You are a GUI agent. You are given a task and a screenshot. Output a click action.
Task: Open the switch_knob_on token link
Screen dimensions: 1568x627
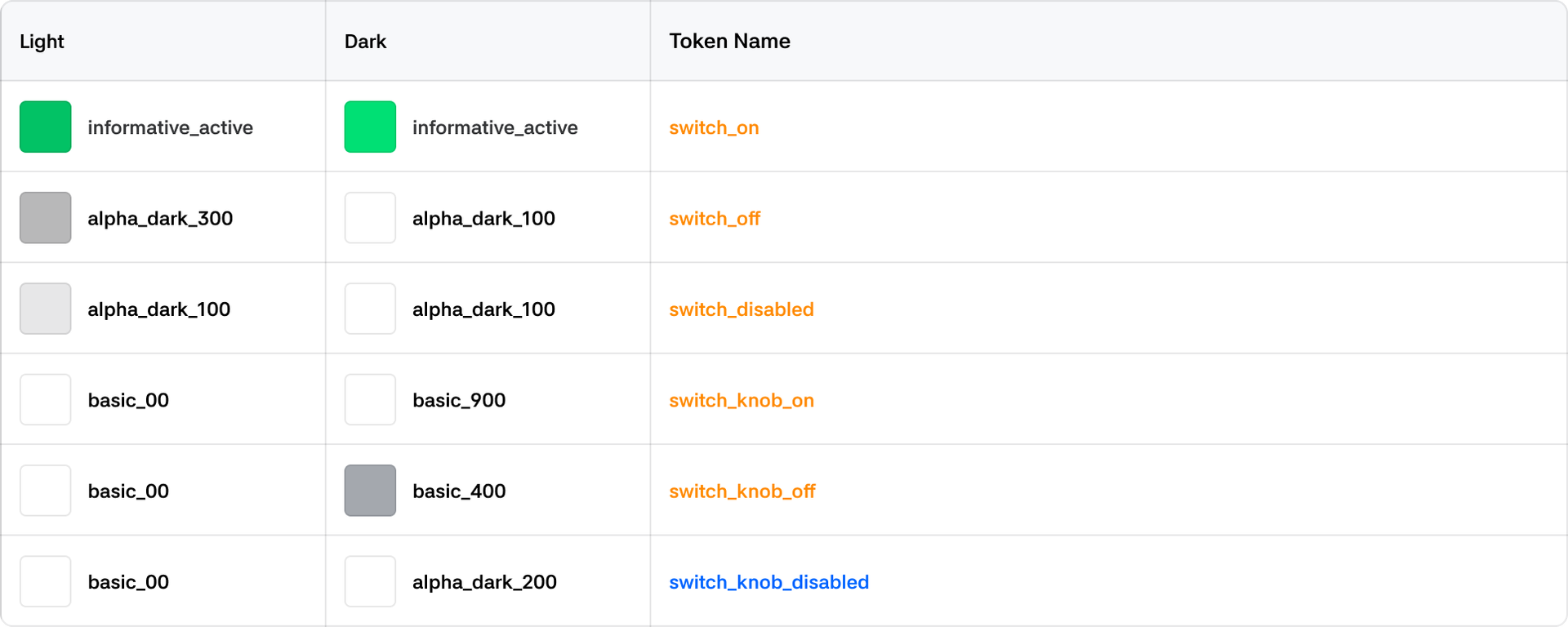coord(741,400)
